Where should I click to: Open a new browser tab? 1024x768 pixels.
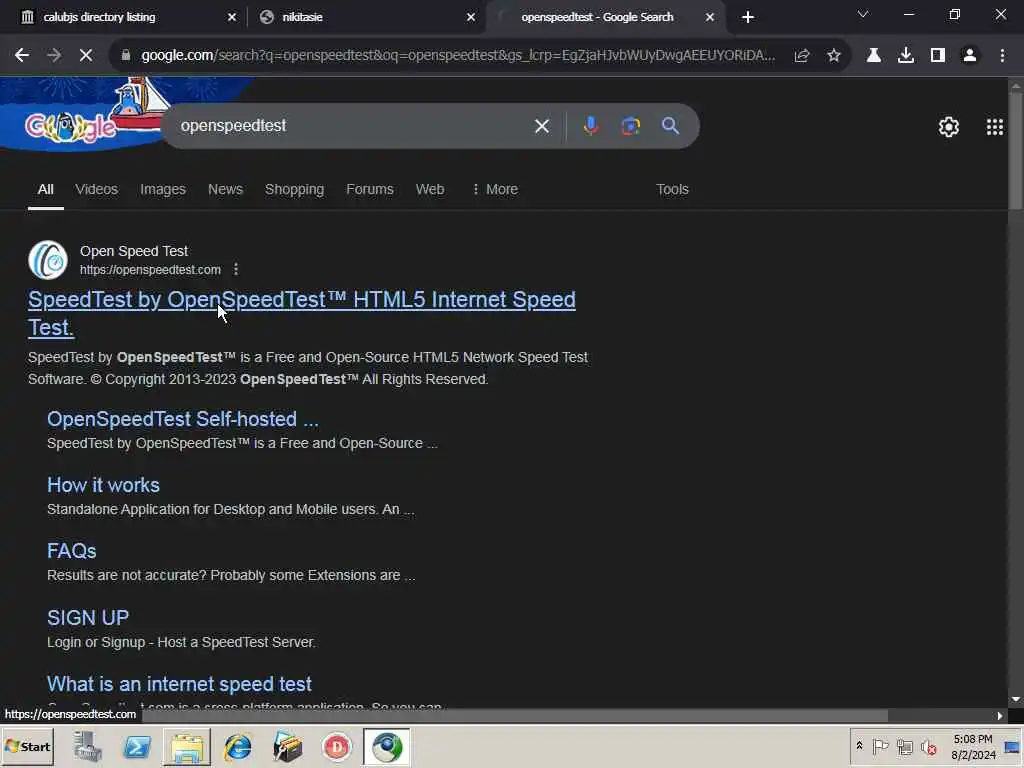(x=748, y=17)
